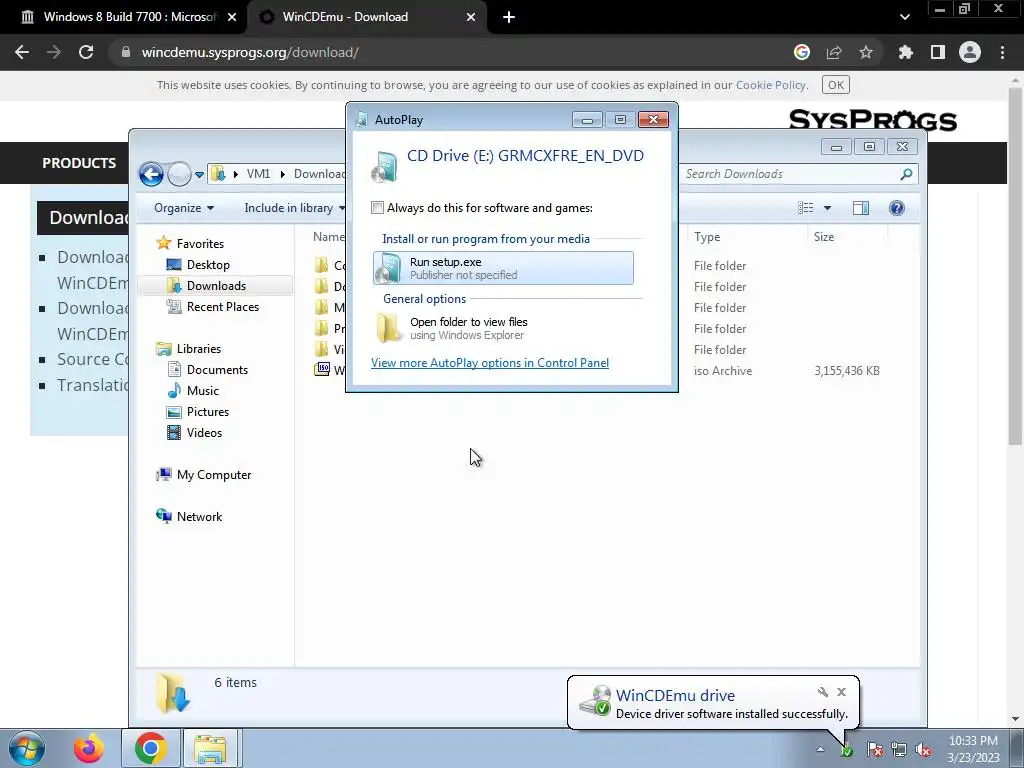
Task: Click volume muted tray icon
Action: [923, 750]
